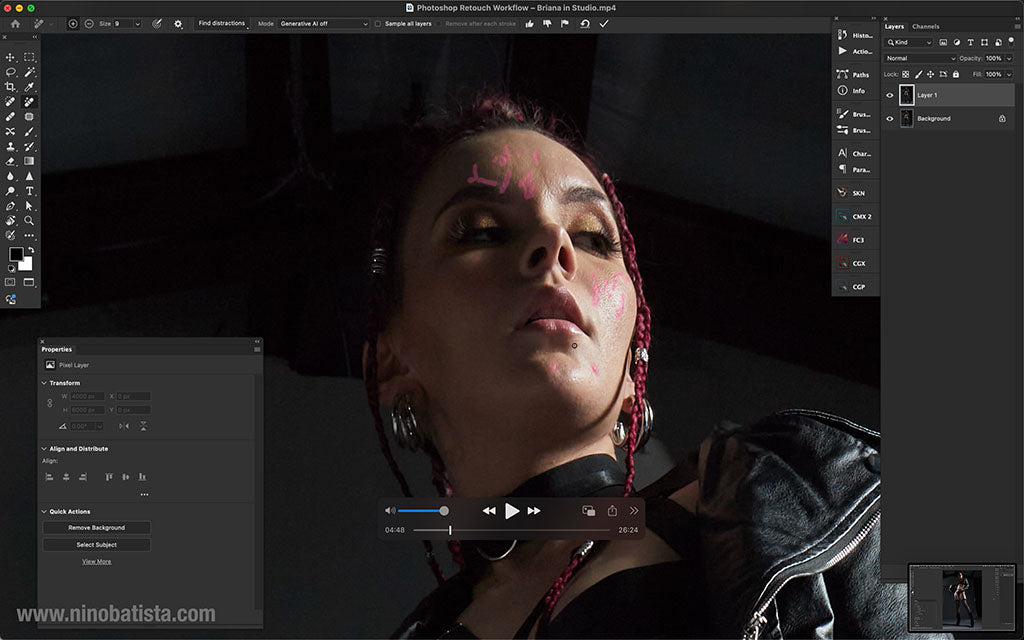Select the Crop tool

click(11, 88)
